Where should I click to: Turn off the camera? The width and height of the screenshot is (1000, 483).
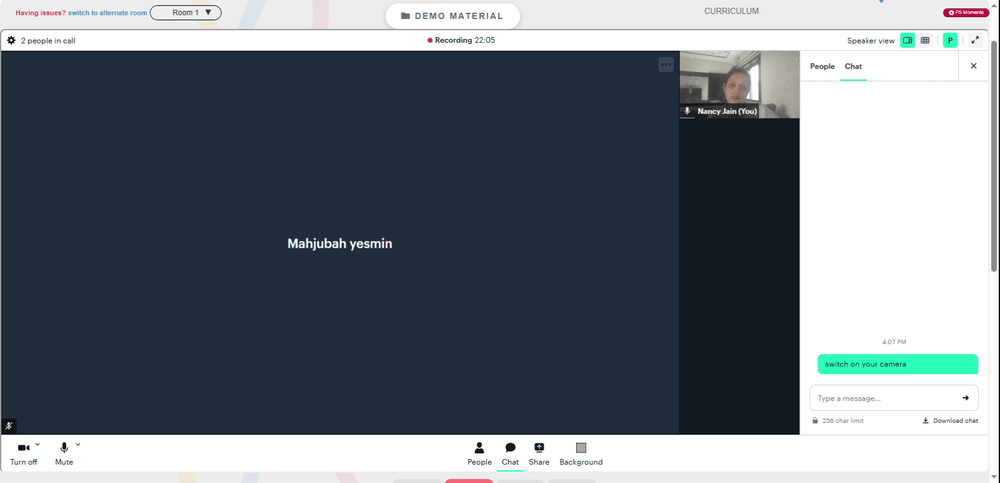click(x=24, y=454)
